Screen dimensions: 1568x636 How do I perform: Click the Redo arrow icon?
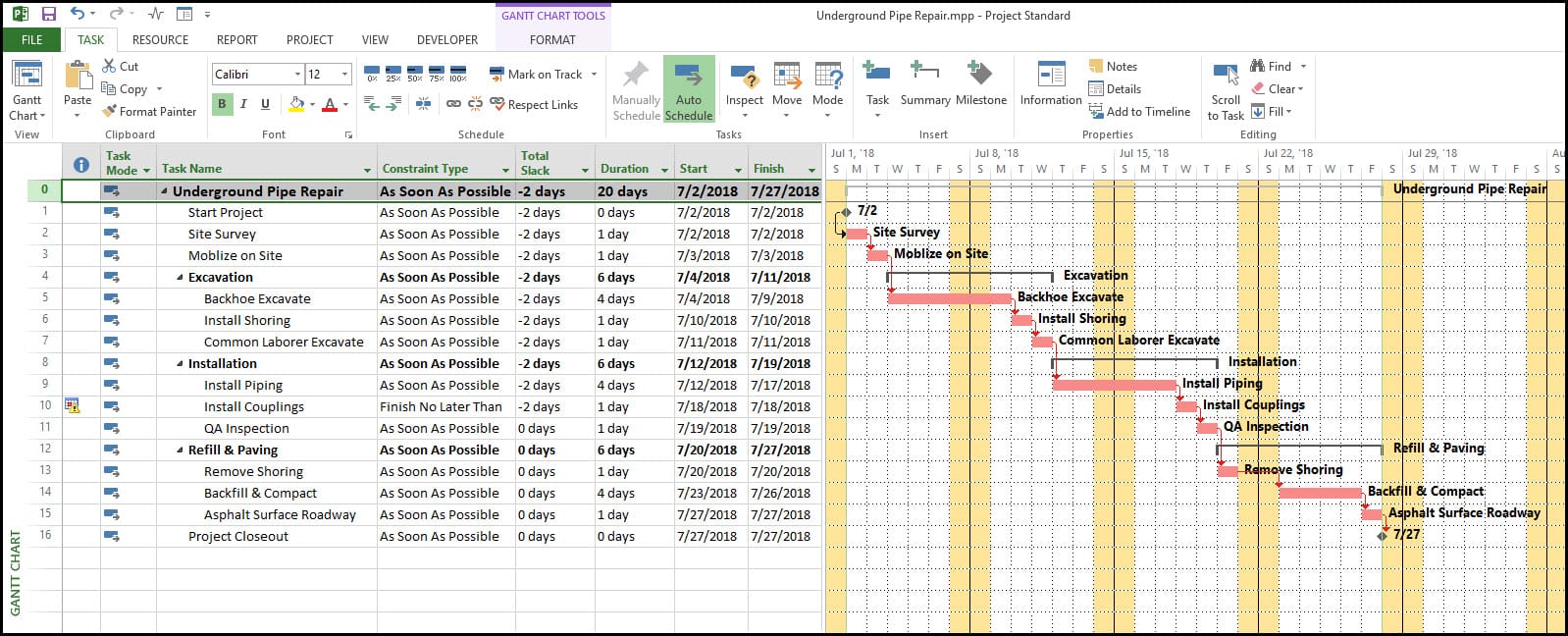click(x=116, y=14)
